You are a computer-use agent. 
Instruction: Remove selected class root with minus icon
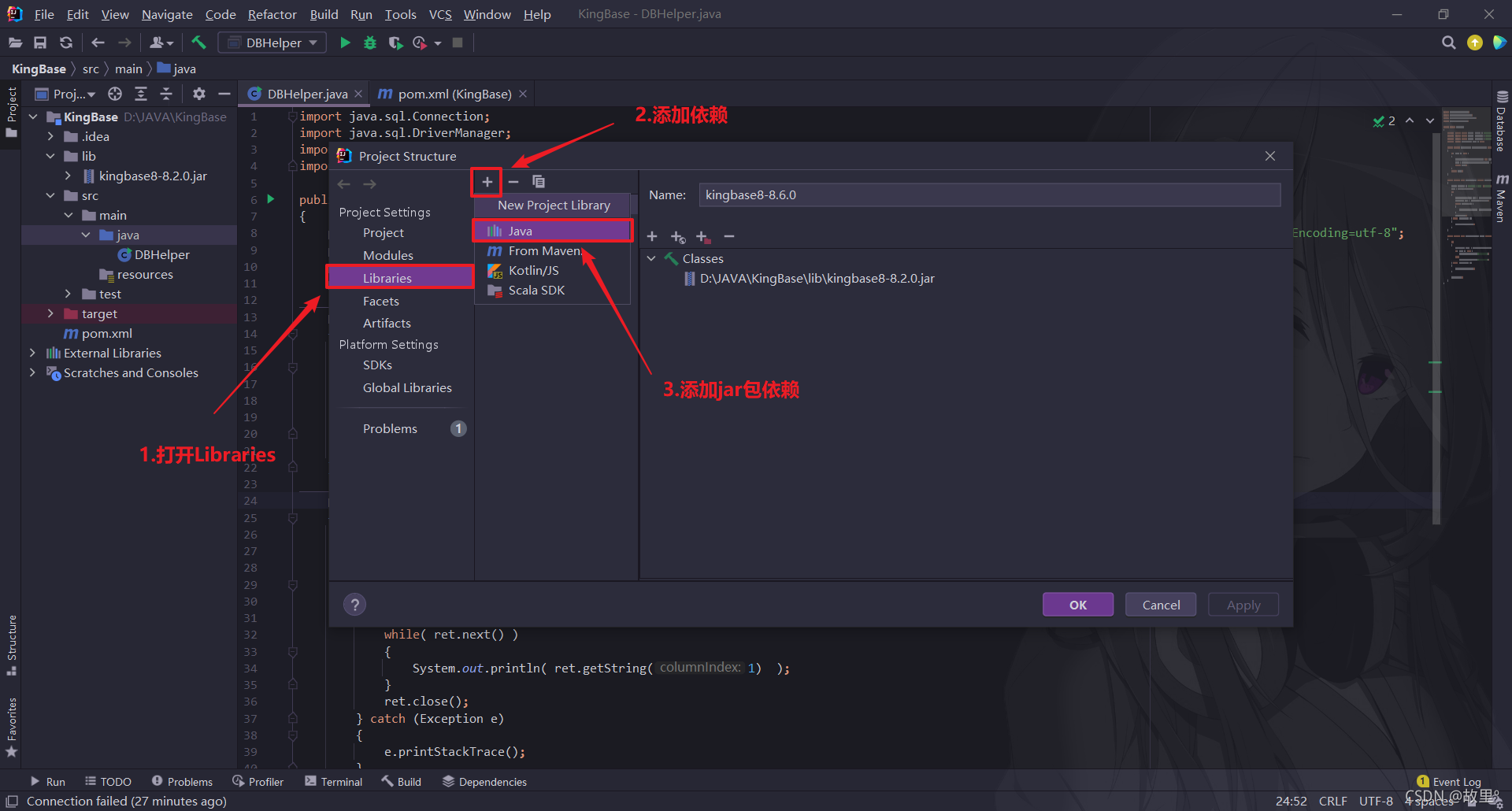[x=729, y=236]
